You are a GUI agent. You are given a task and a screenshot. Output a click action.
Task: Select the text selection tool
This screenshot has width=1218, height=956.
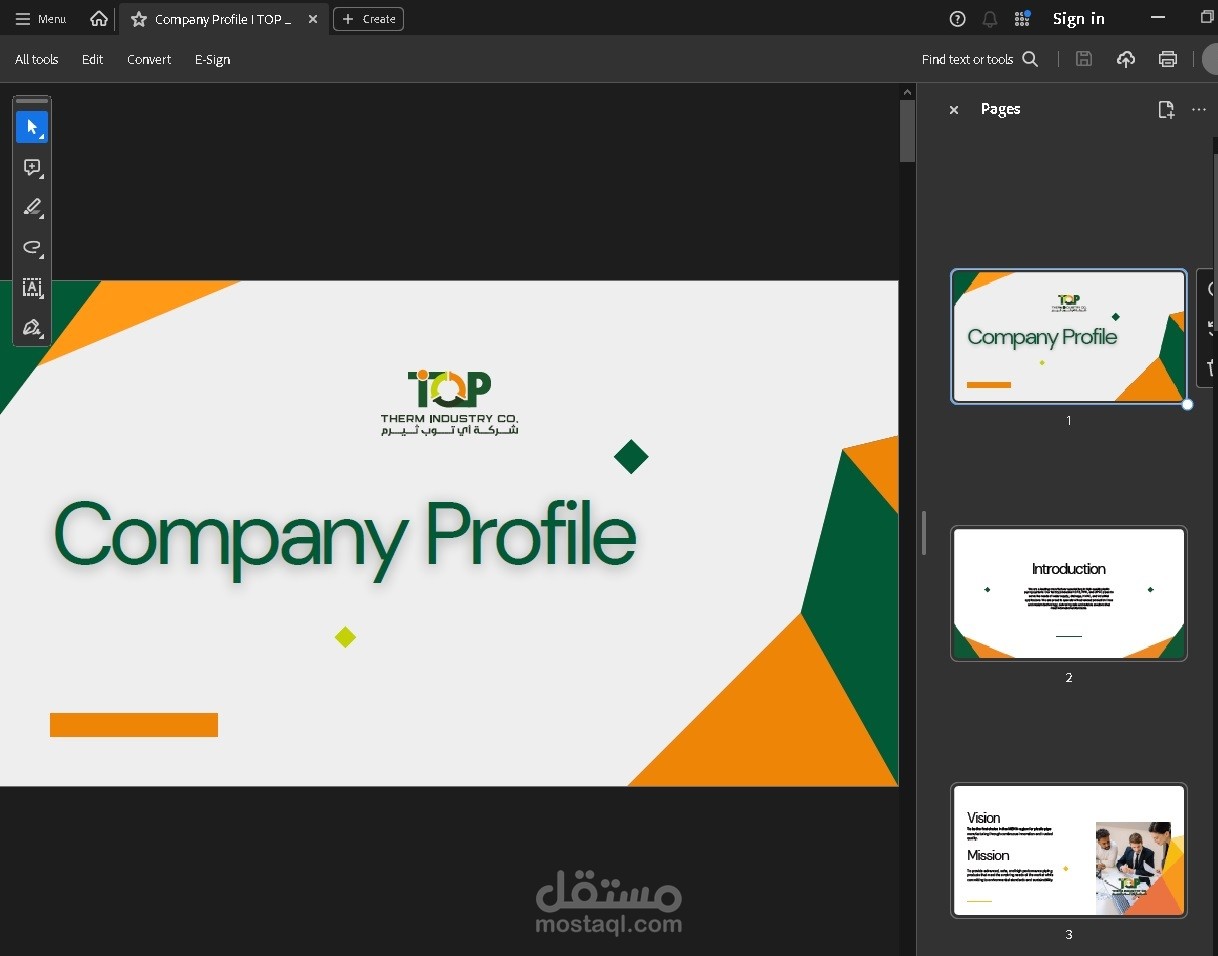[32, 288]
